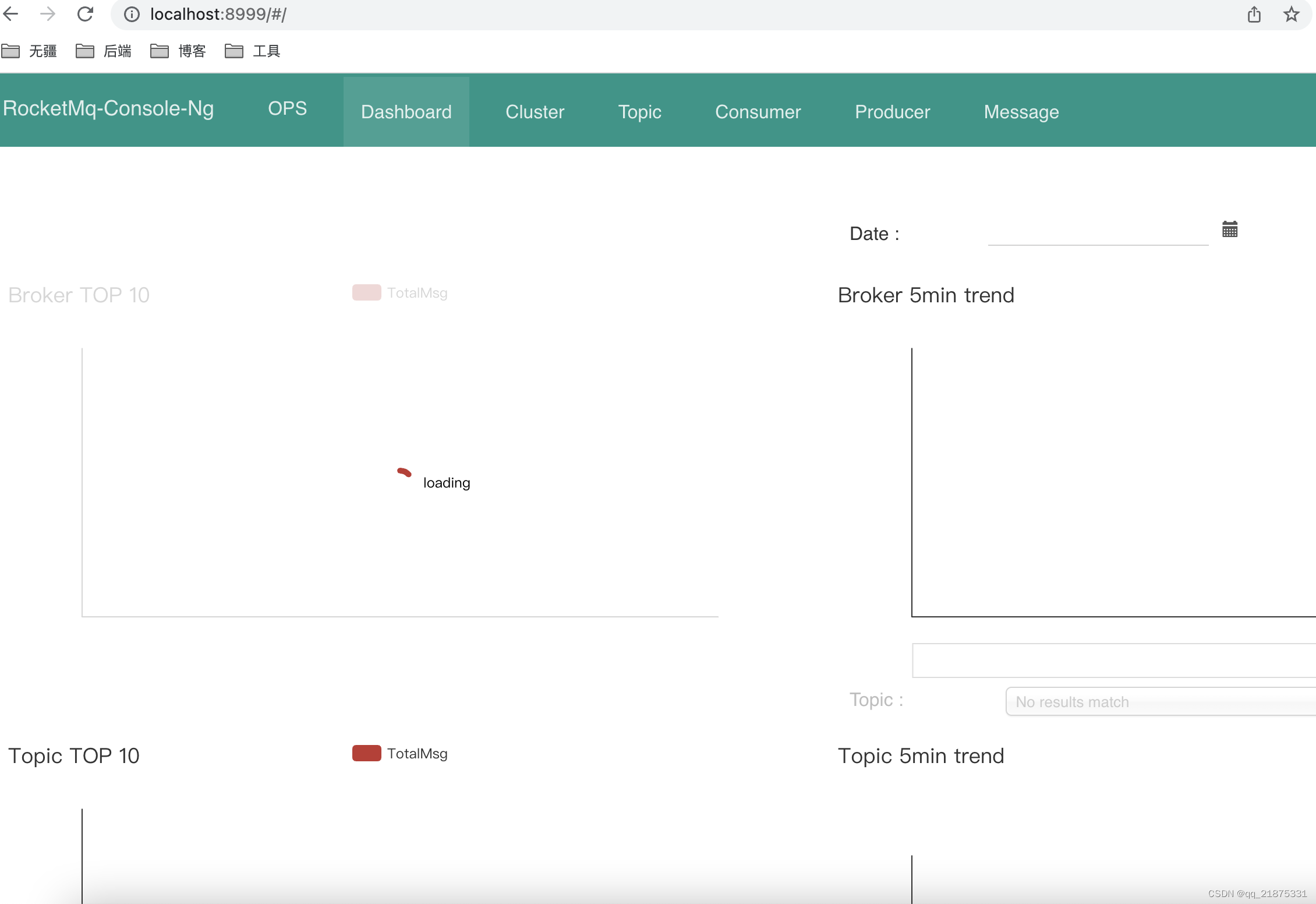
Task: Open the 博客 bookmarks folder
Action: click(x=178, y=51)
